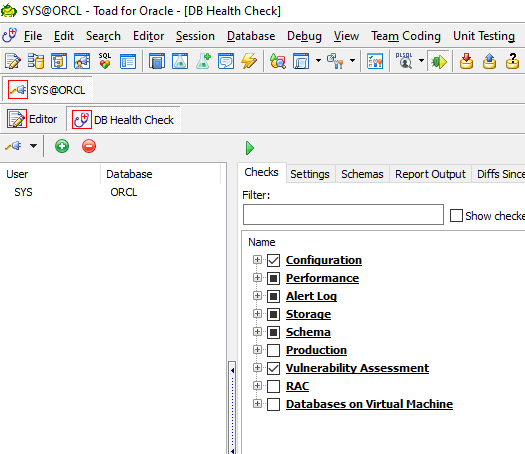Image resolution: width=525 pixels, height=454 pixels.
Task: Check Databases on Virtual Machine checkbox
Action: pos(274,404)
